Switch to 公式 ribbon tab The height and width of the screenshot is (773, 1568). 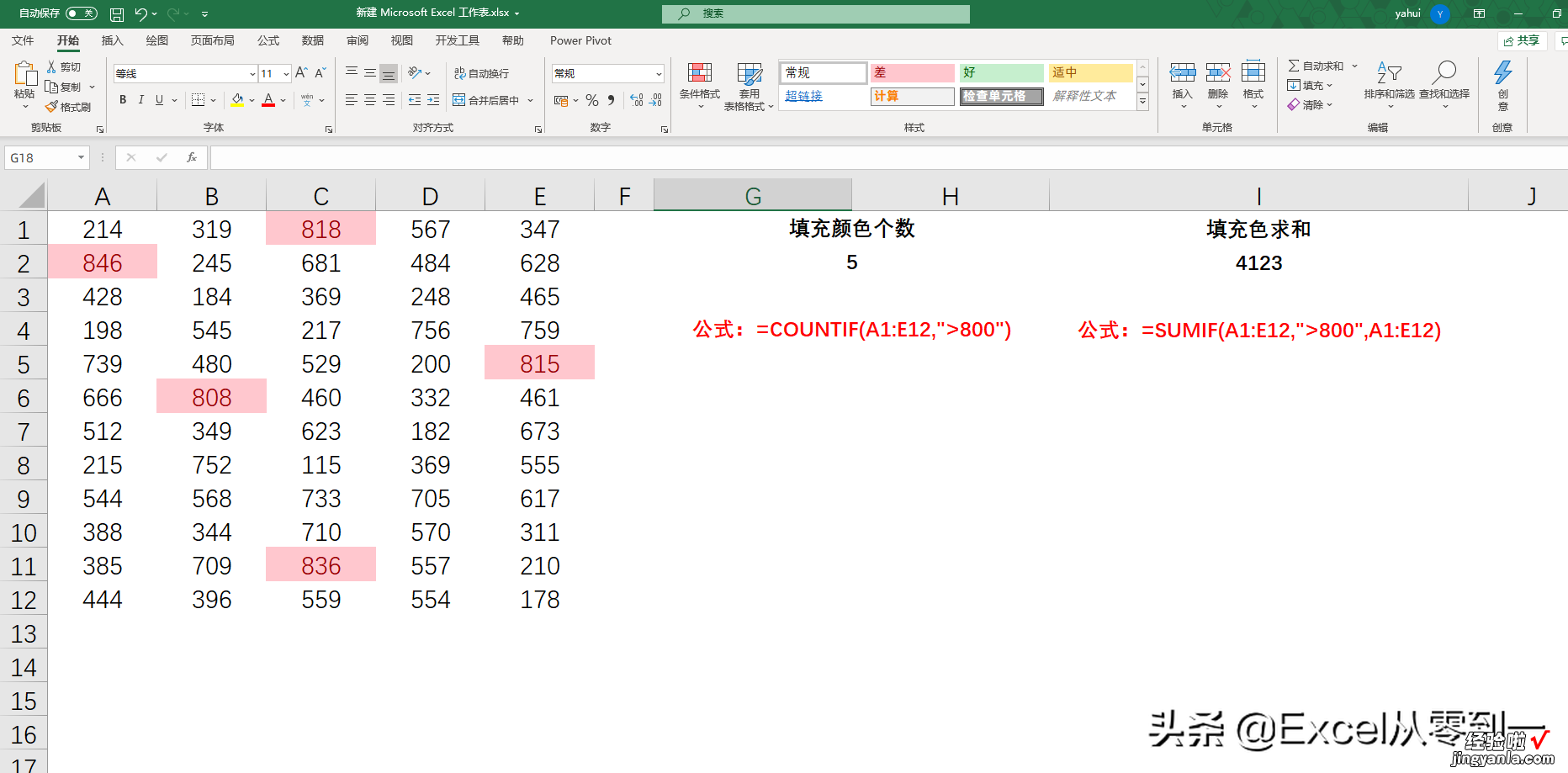(x=268, y=40)
